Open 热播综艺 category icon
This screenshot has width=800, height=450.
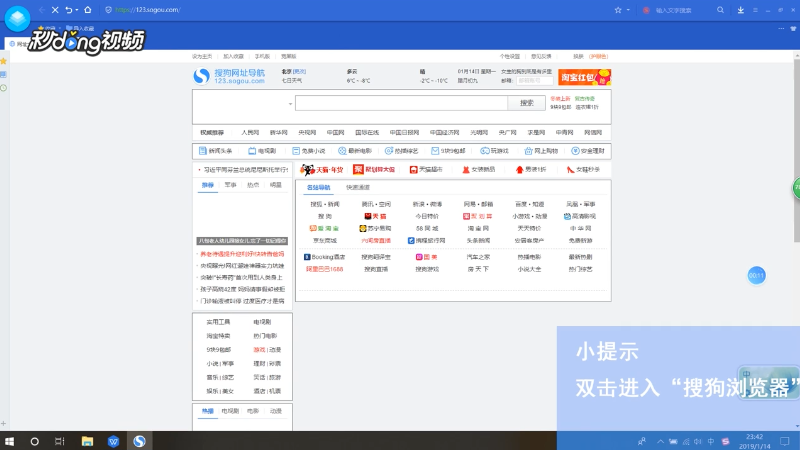pyautogui.click(x=402, y=151)
